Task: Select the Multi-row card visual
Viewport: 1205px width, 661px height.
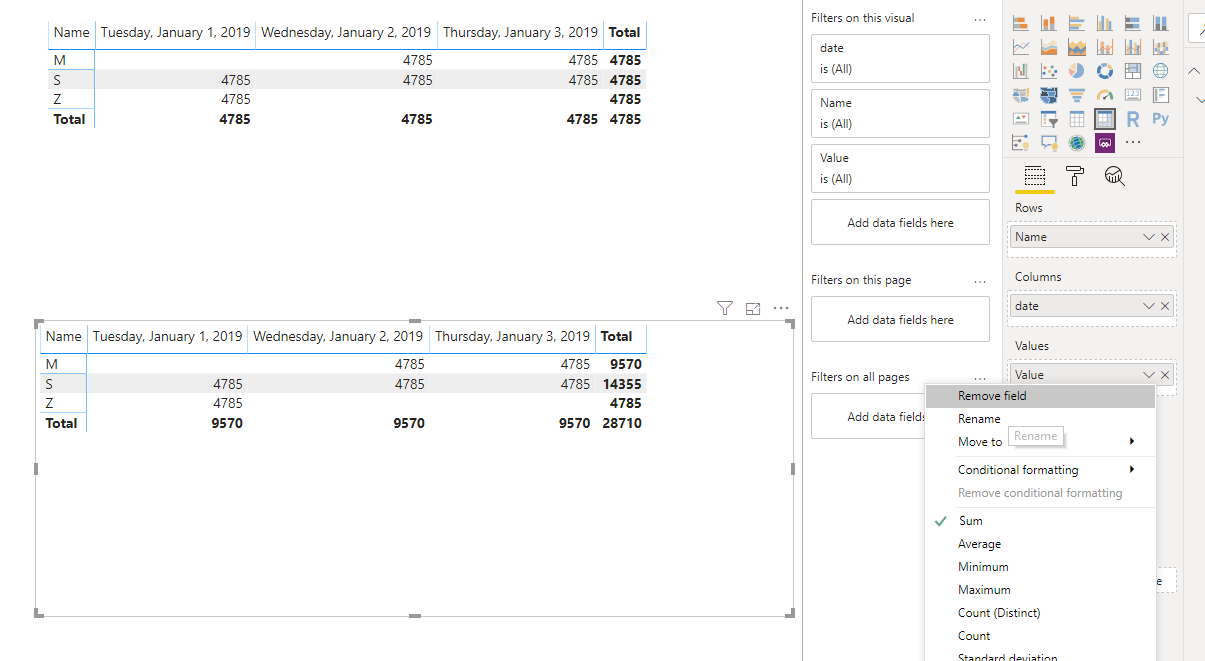Action: point(1160,95)
